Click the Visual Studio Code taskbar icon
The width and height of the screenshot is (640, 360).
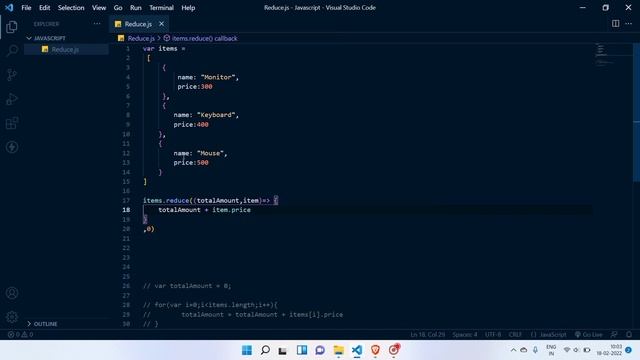357,350
